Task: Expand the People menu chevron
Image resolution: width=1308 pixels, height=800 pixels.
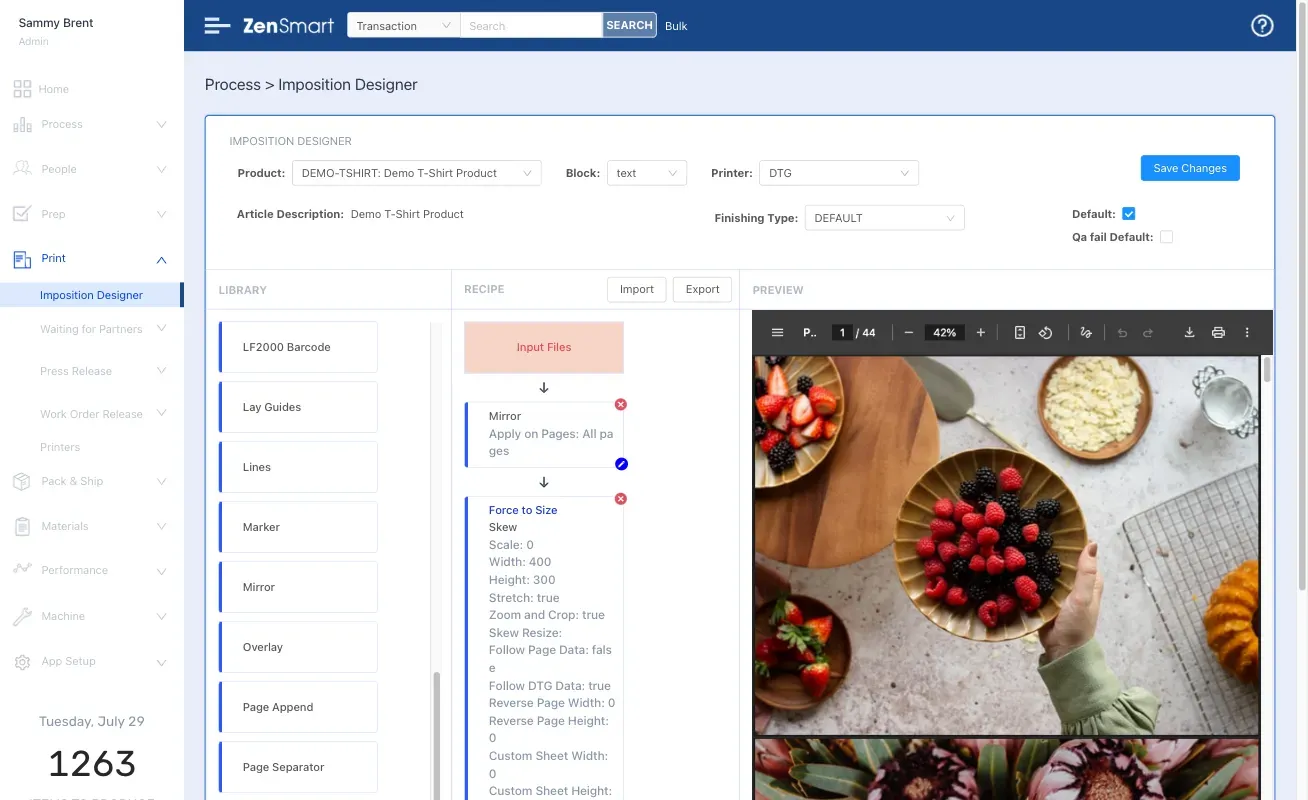Action: 162,169
